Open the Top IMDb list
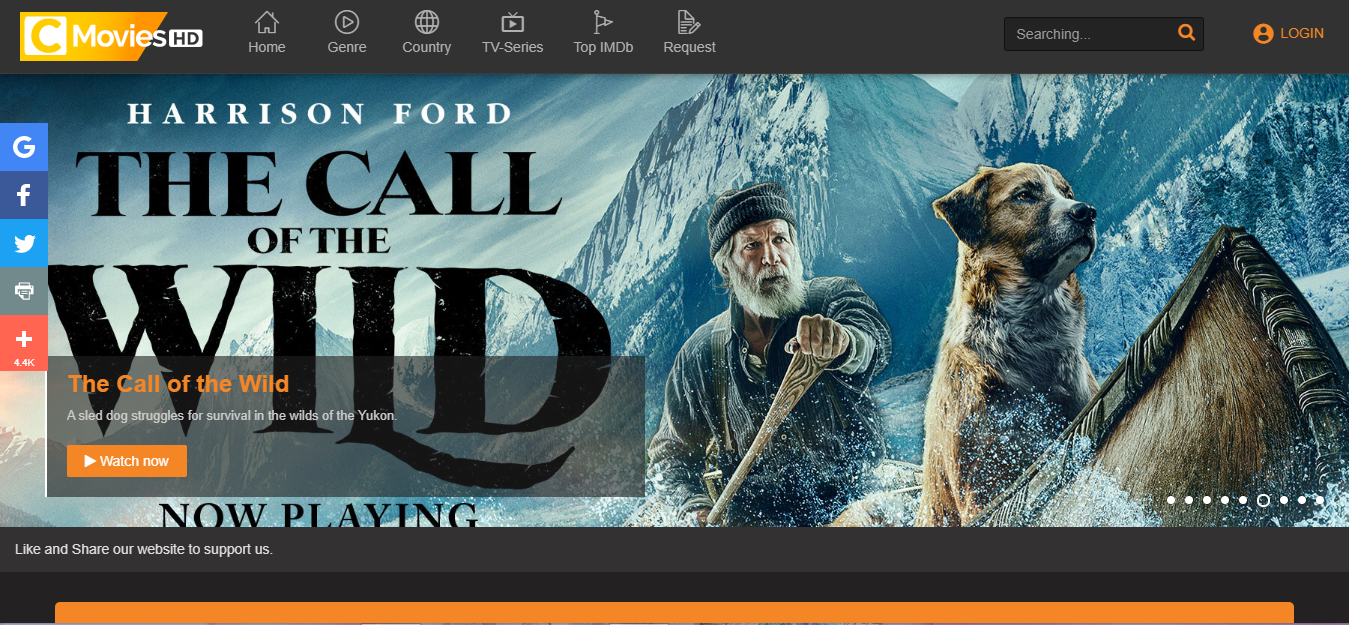Screen dimensions: 1349x625 point(603,33)
